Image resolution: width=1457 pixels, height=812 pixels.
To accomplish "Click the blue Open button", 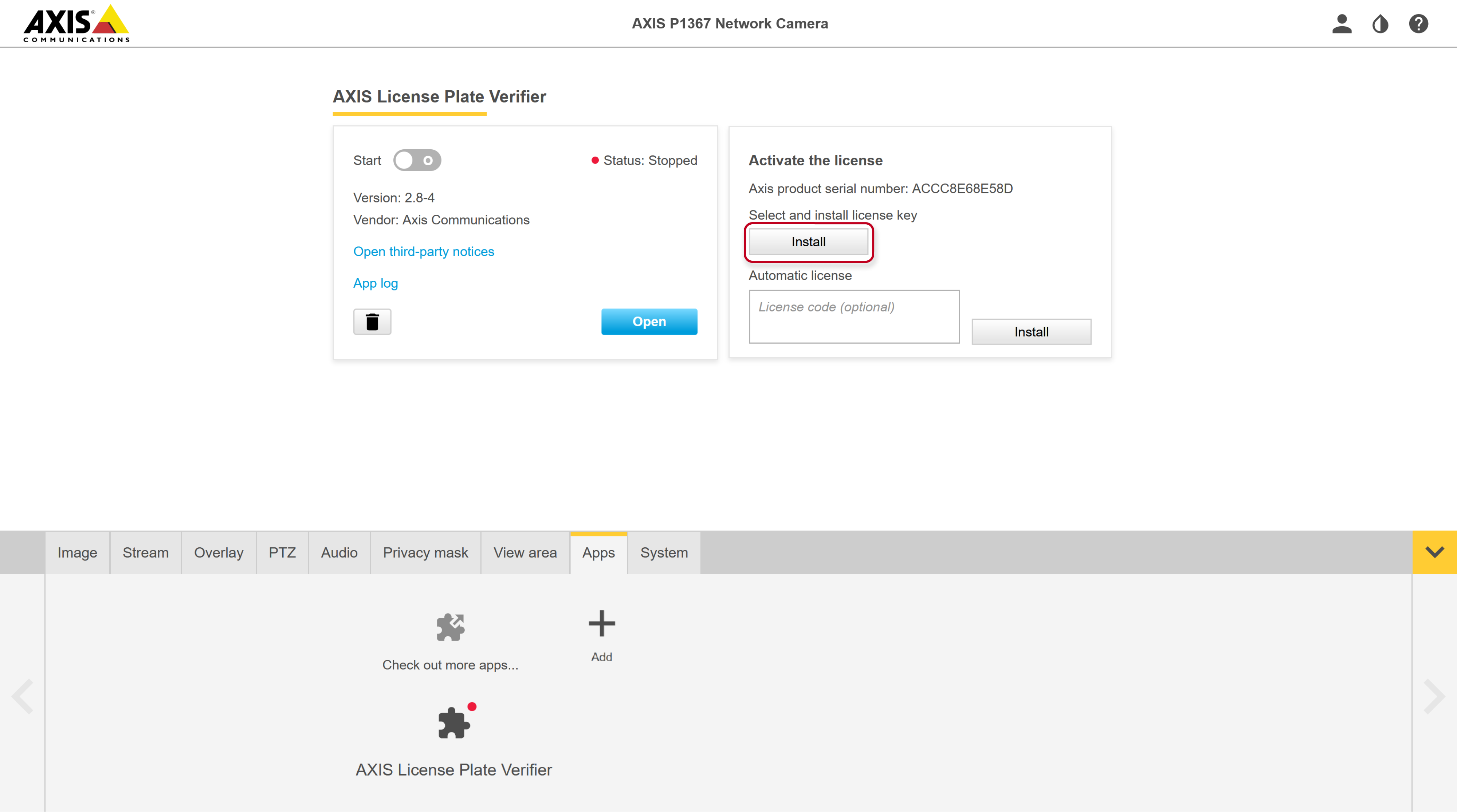I will (x=649, y=322).
